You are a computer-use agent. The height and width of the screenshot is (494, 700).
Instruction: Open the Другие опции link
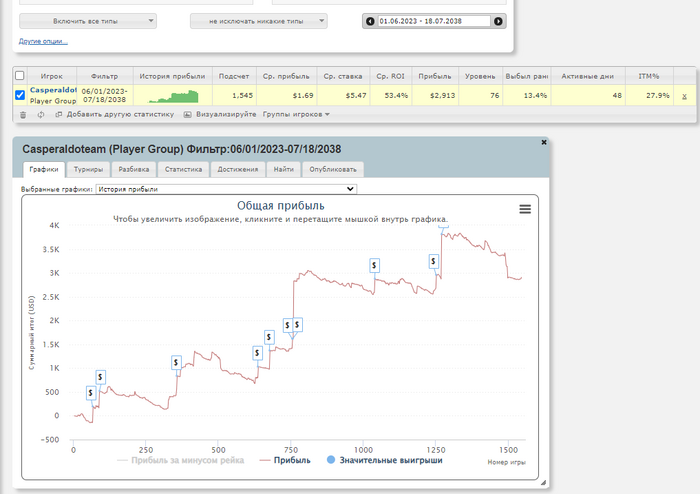pos(43,42)
